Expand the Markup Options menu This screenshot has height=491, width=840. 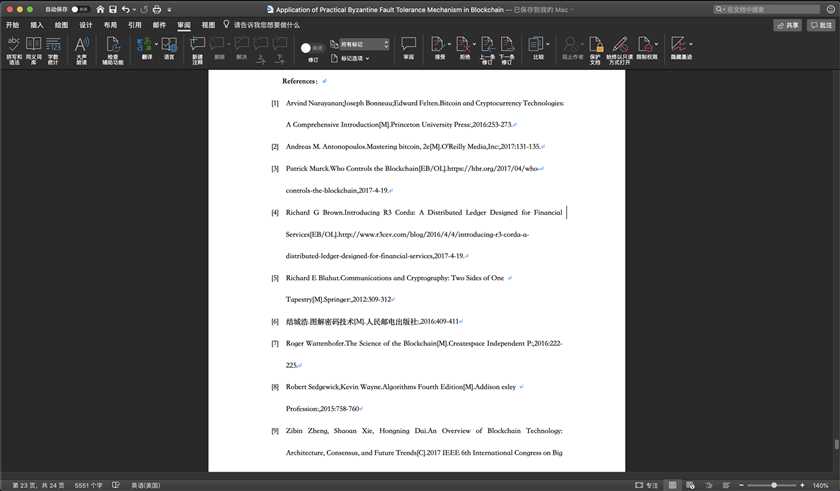pyautogui.click(x=350, y=58)
